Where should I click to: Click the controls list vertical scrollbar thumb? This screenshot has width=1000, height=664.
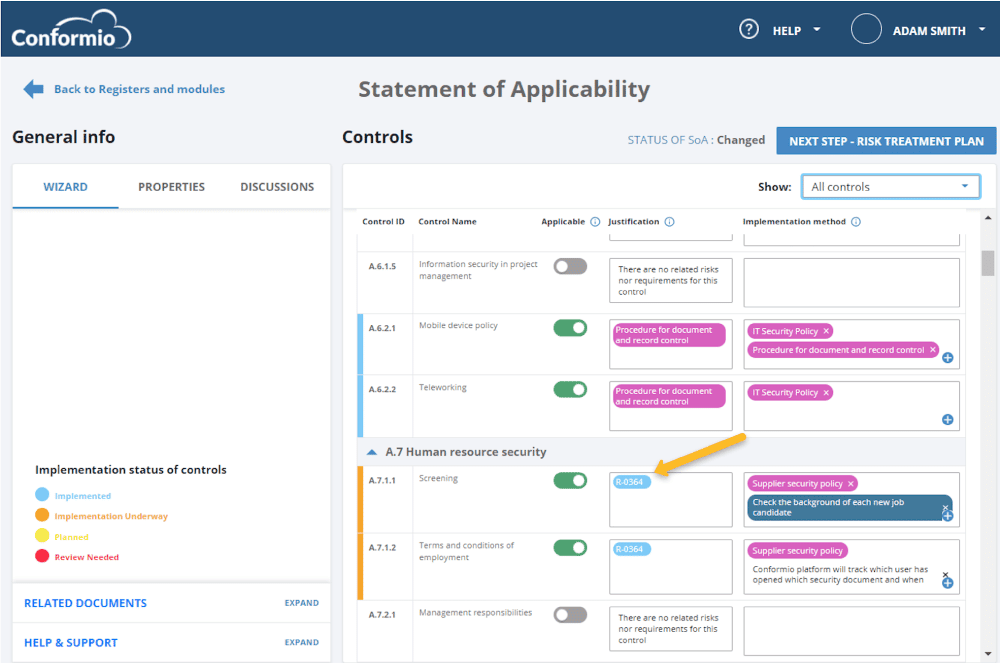[988, 262]
